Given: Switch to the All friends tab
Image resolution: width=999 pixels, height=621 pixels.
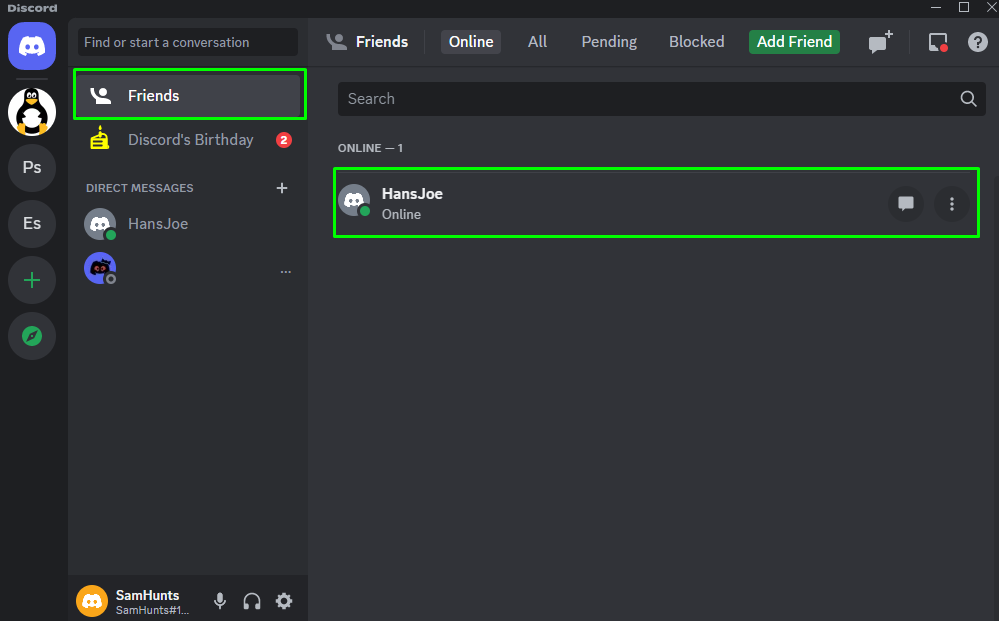Looking at the screenshot, I should [x=537, y=42].
